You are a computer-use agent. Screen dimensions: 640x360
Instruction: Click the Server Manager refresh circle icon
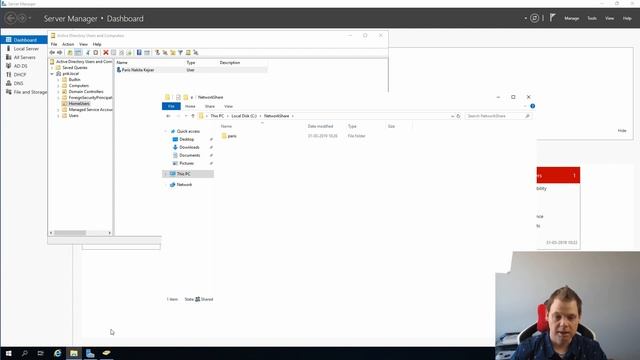pyautogui.click(x=534, y=18)
